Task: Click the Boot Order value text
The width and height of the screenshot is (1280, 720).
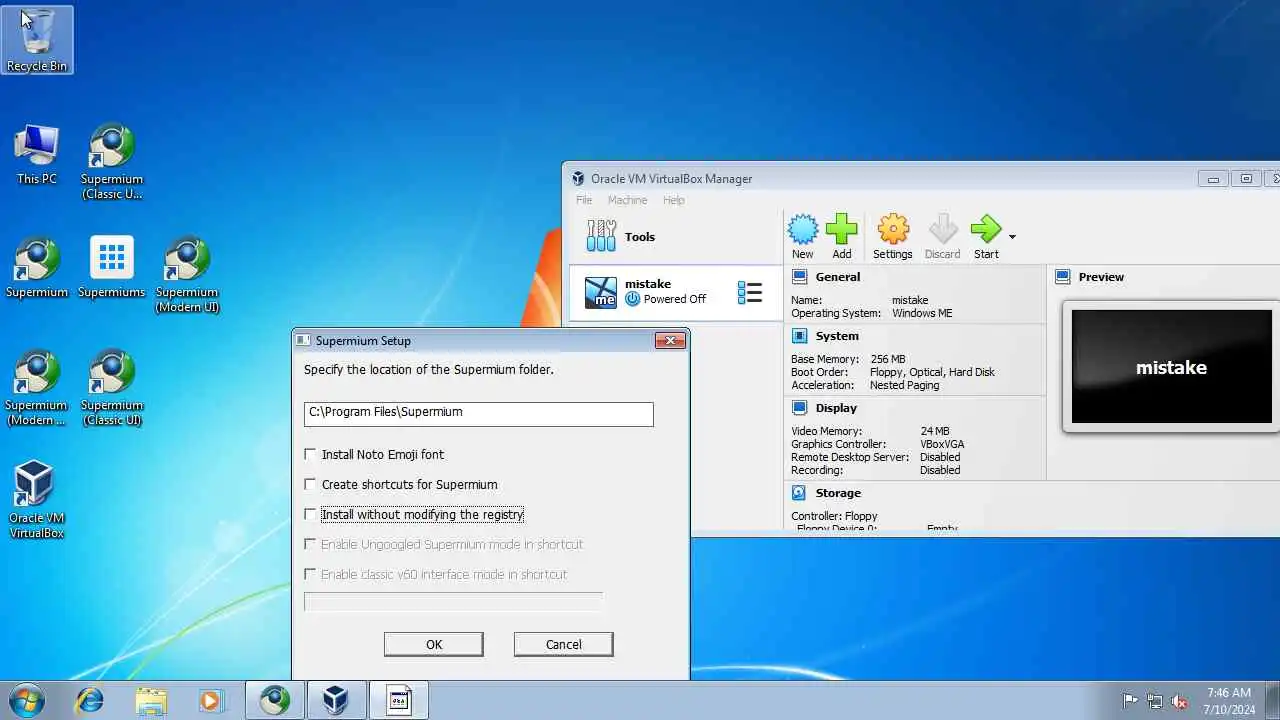Action: point(933,372)
